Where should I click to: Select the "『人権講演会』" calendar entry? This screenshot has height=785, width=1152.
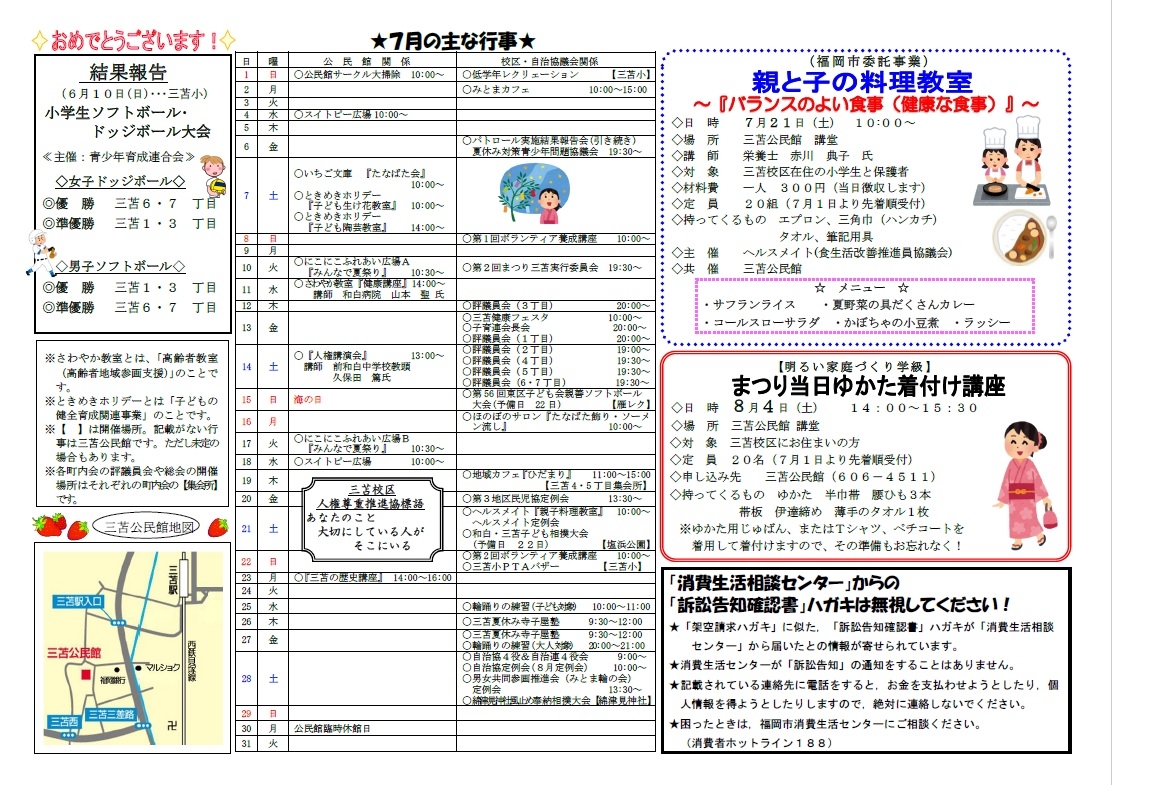click(331, 356)
